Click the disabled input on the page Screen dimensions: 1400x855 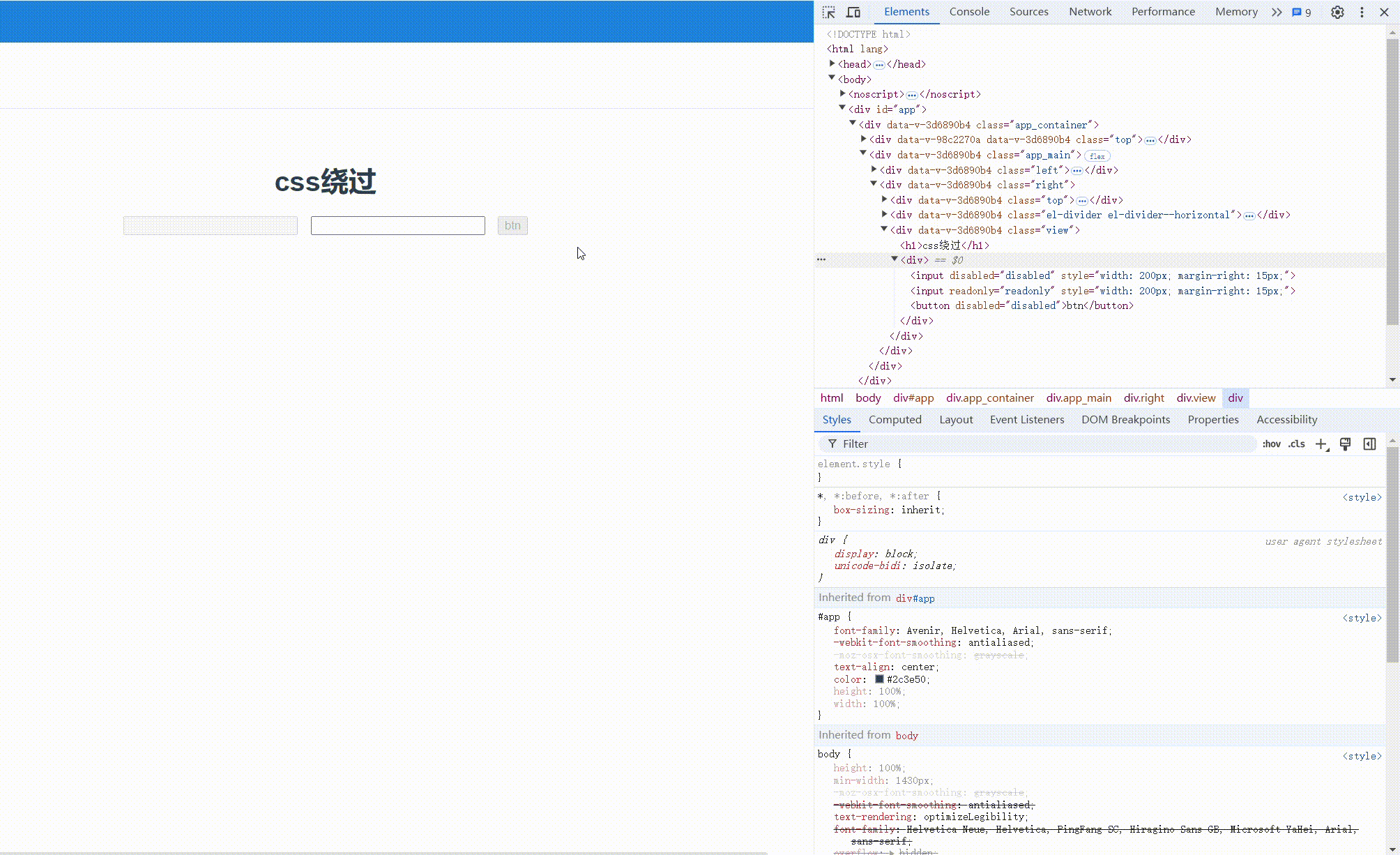coord(211,225)
